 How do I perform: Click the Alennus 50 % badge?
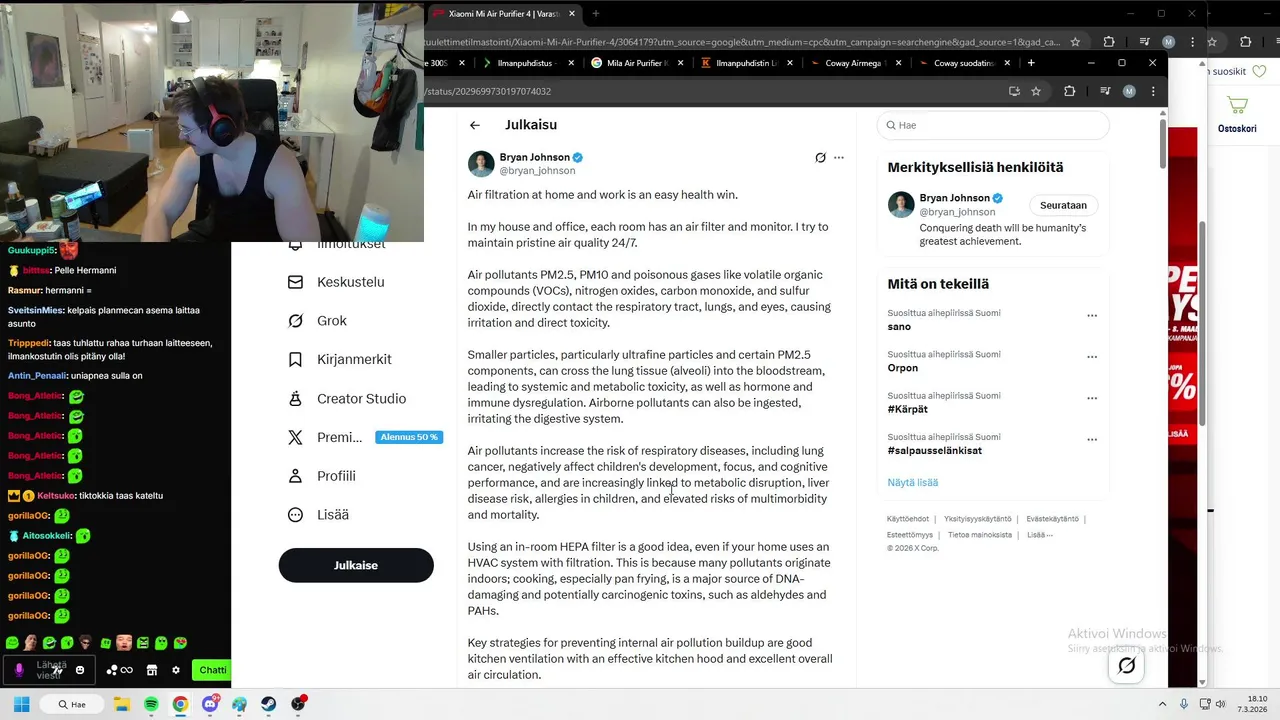pyautogui.click(x=409, y=437)
